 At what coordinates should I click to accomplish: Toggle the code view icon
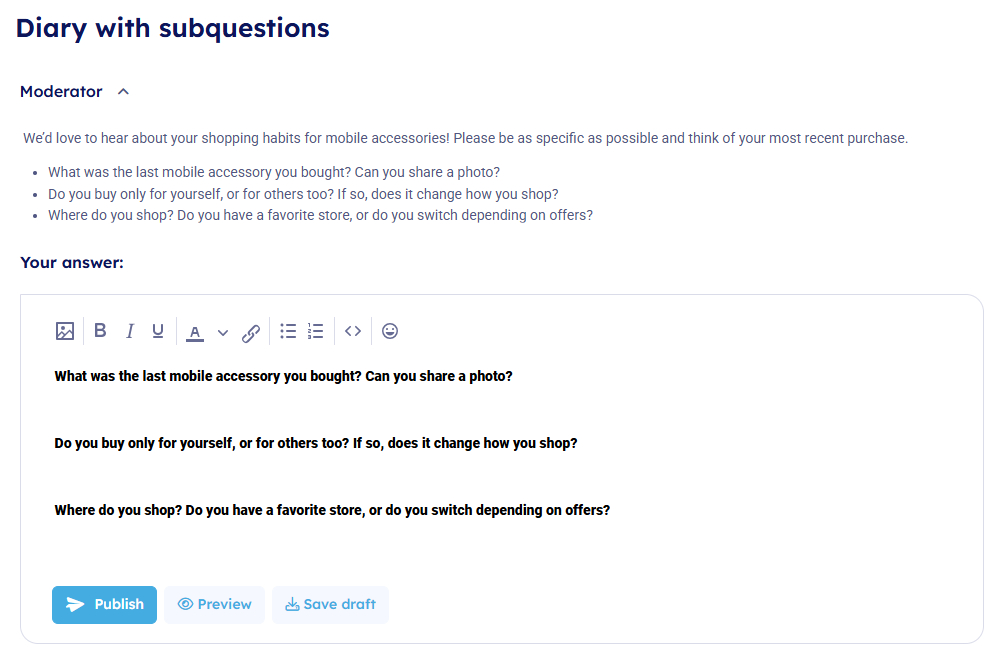pos(353,331)
